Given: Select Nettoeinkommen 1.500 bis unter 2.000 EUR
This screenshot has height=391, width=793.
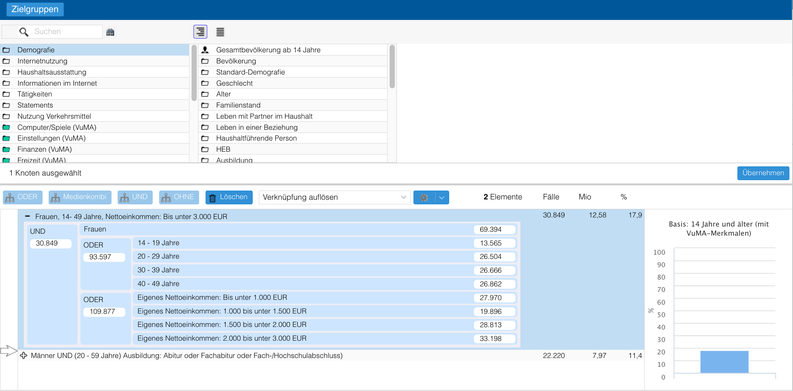Looking at the screenshot, I should (x=325, y=325).
